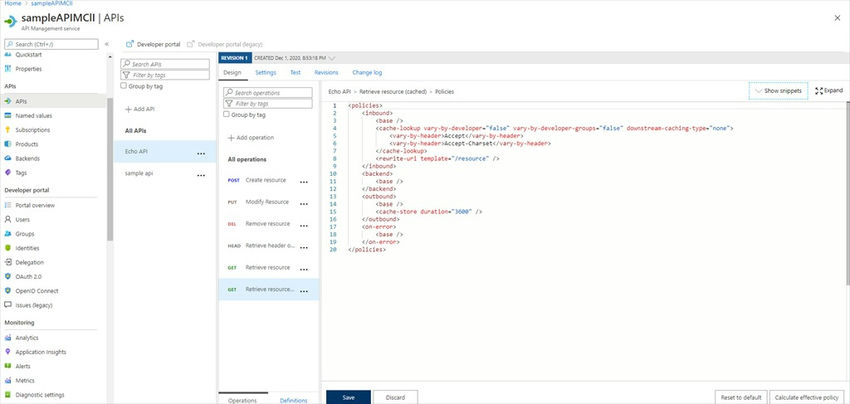Image resolution: width=850 pixels, height=404 pixels.
Task: Focus the API Filter by tags field
Action: point(165,75)
